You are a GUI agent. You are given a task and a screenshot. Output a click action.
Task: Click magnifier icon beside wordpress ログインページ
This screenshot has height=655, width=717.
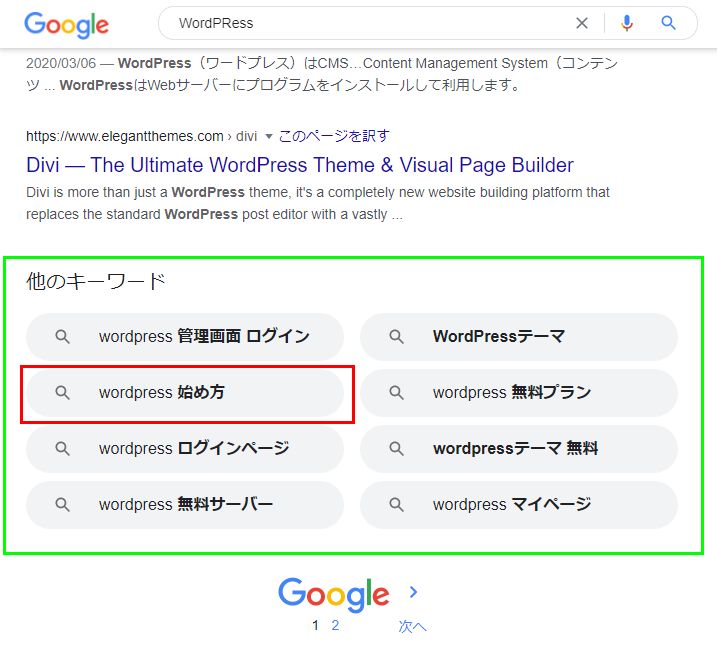point(62,449)
